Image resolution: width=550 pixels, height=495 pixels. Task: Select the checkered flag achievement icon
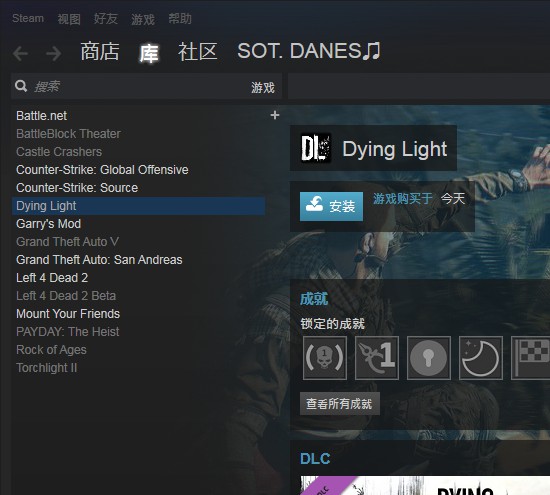tap(530, 358)
